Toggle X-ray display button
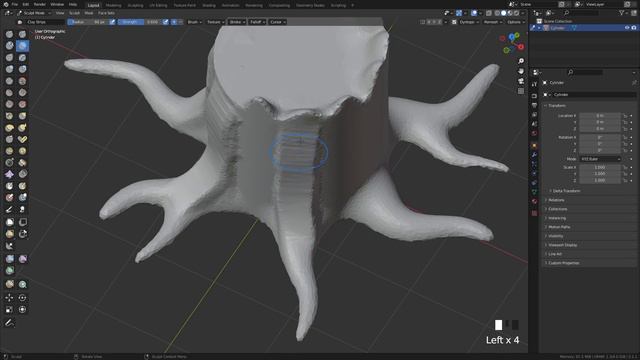 point(489,13)
